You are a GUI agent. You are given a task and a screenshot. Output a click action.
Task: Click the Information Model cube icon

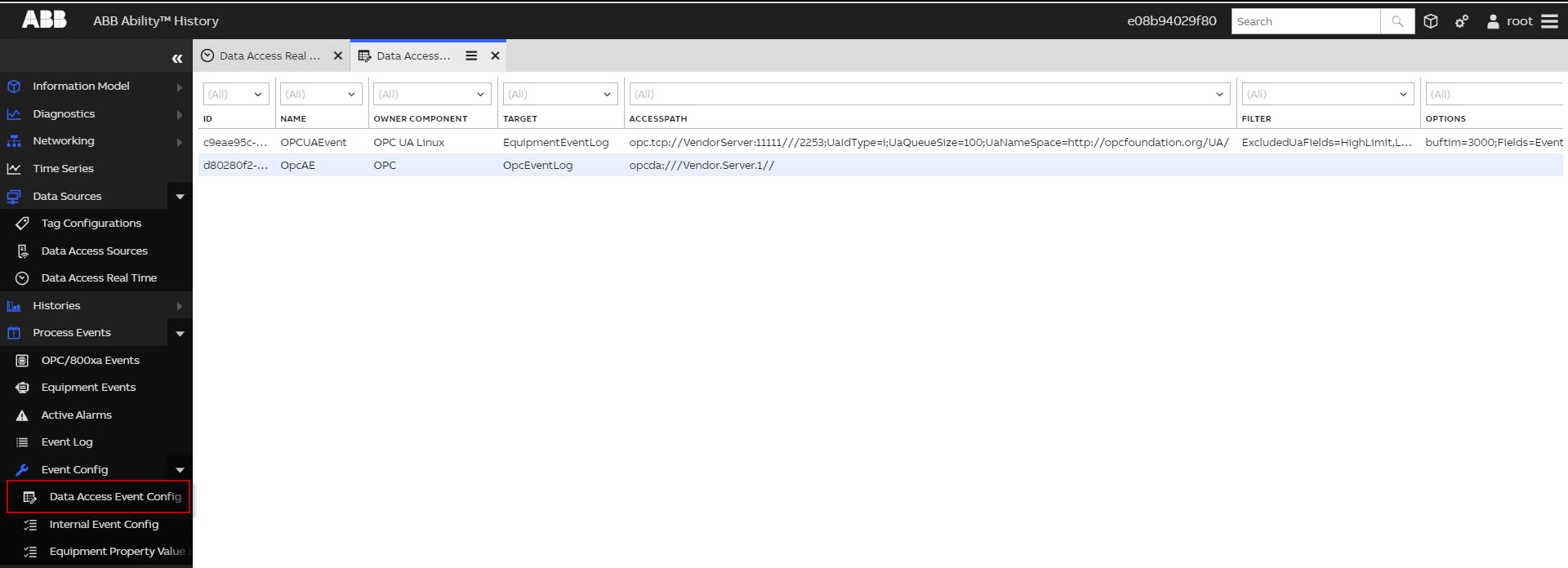[x=14, y=86]
